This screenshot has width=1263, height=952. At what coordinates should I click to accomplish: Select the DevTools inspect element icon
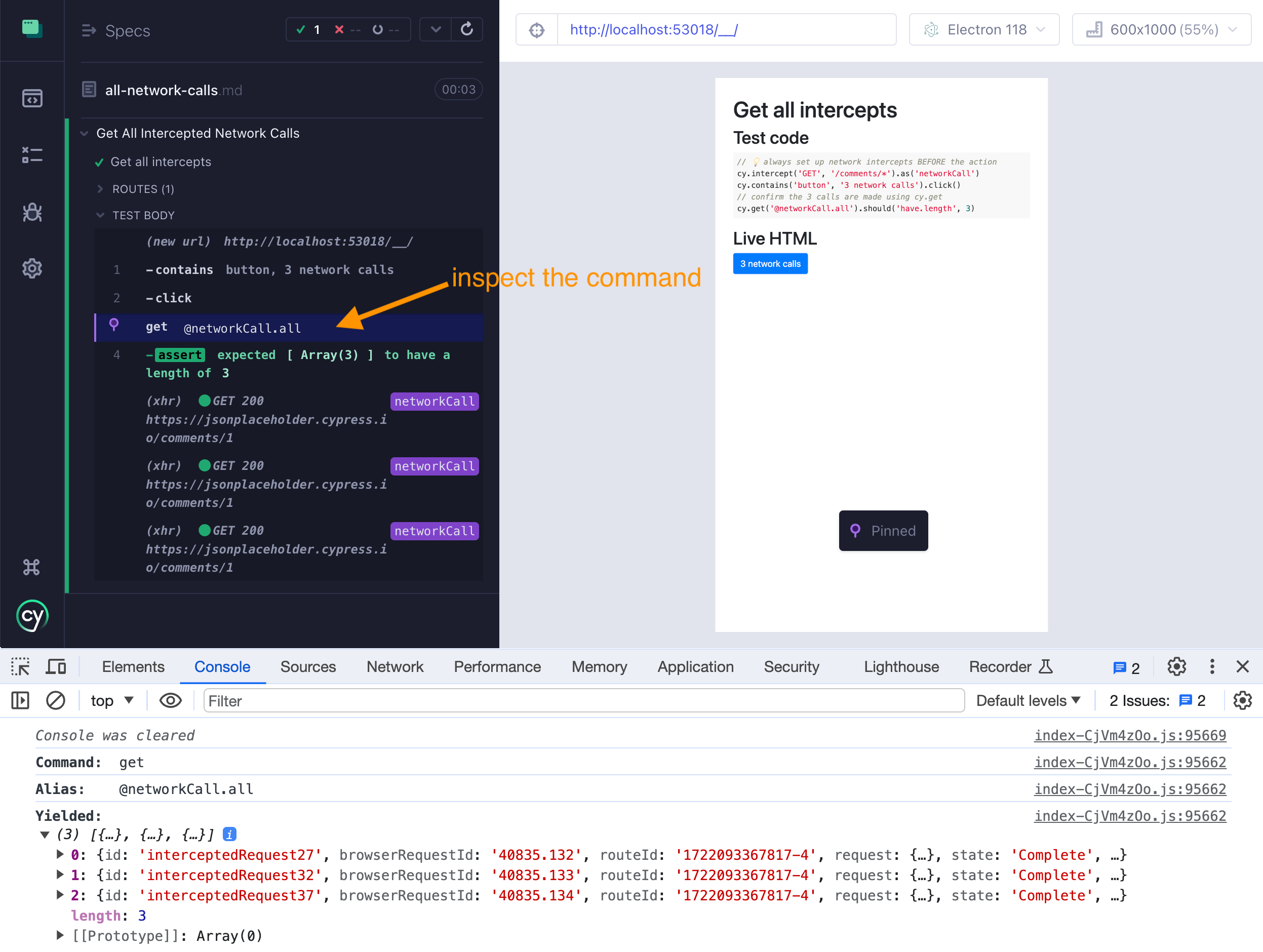pyautogui.click(x=20, y=666)
